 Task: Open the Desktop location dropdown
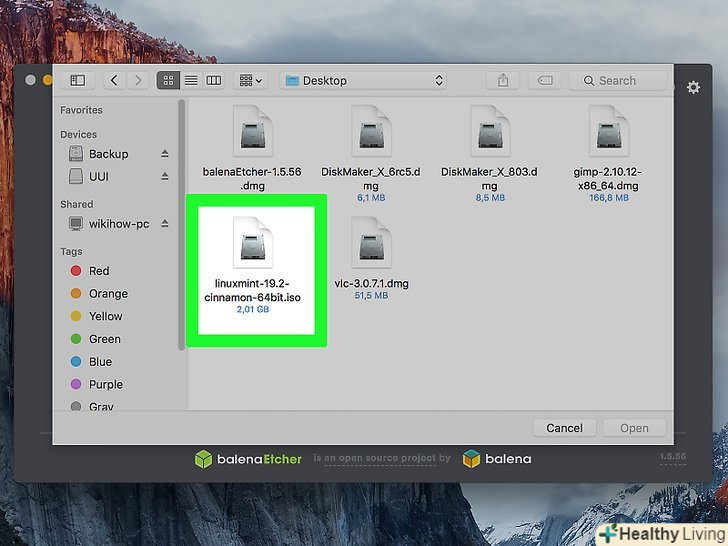click(x=364, y=80)
